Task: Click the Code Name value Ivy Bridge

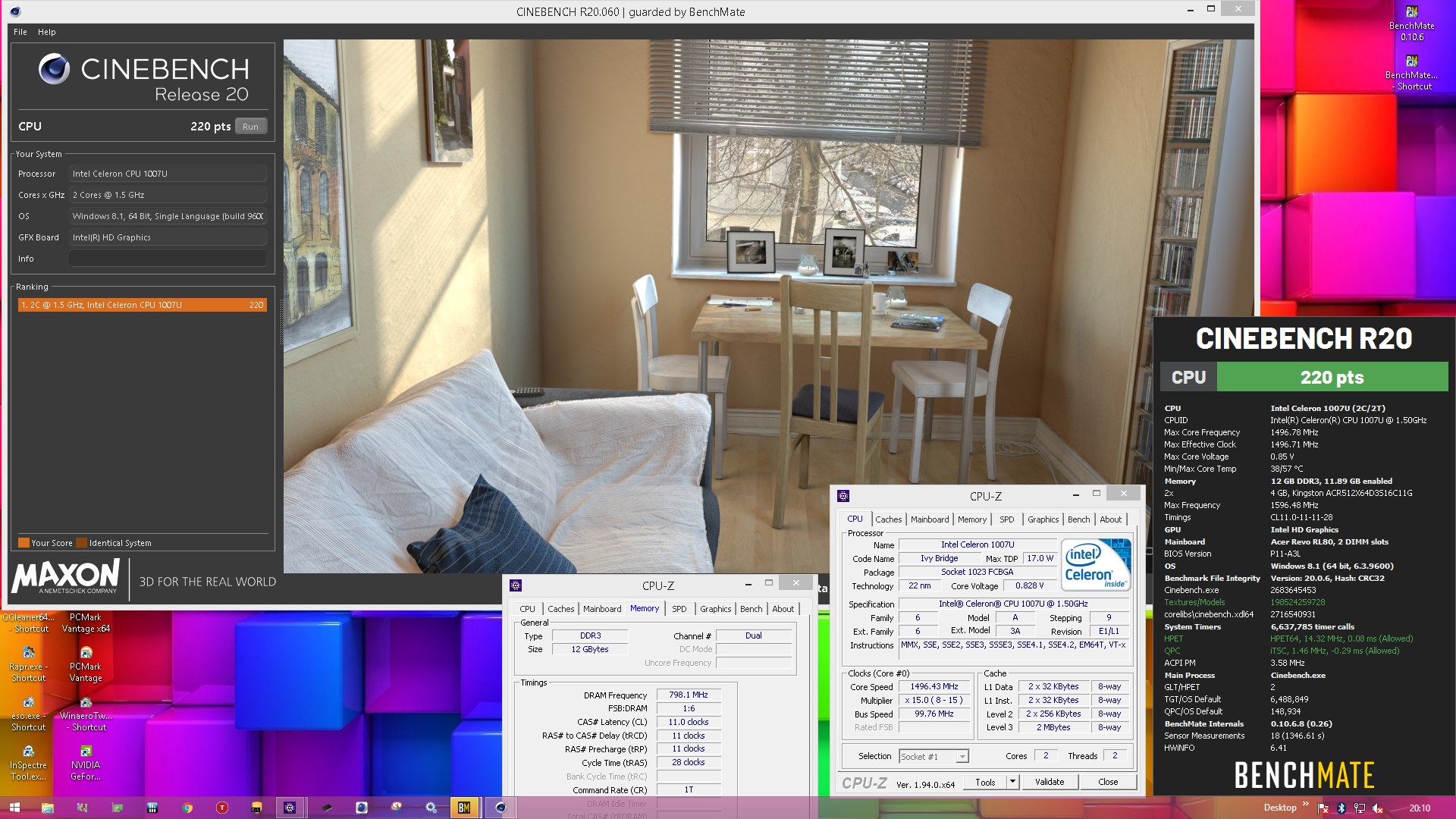Action: tap(939, 558)
